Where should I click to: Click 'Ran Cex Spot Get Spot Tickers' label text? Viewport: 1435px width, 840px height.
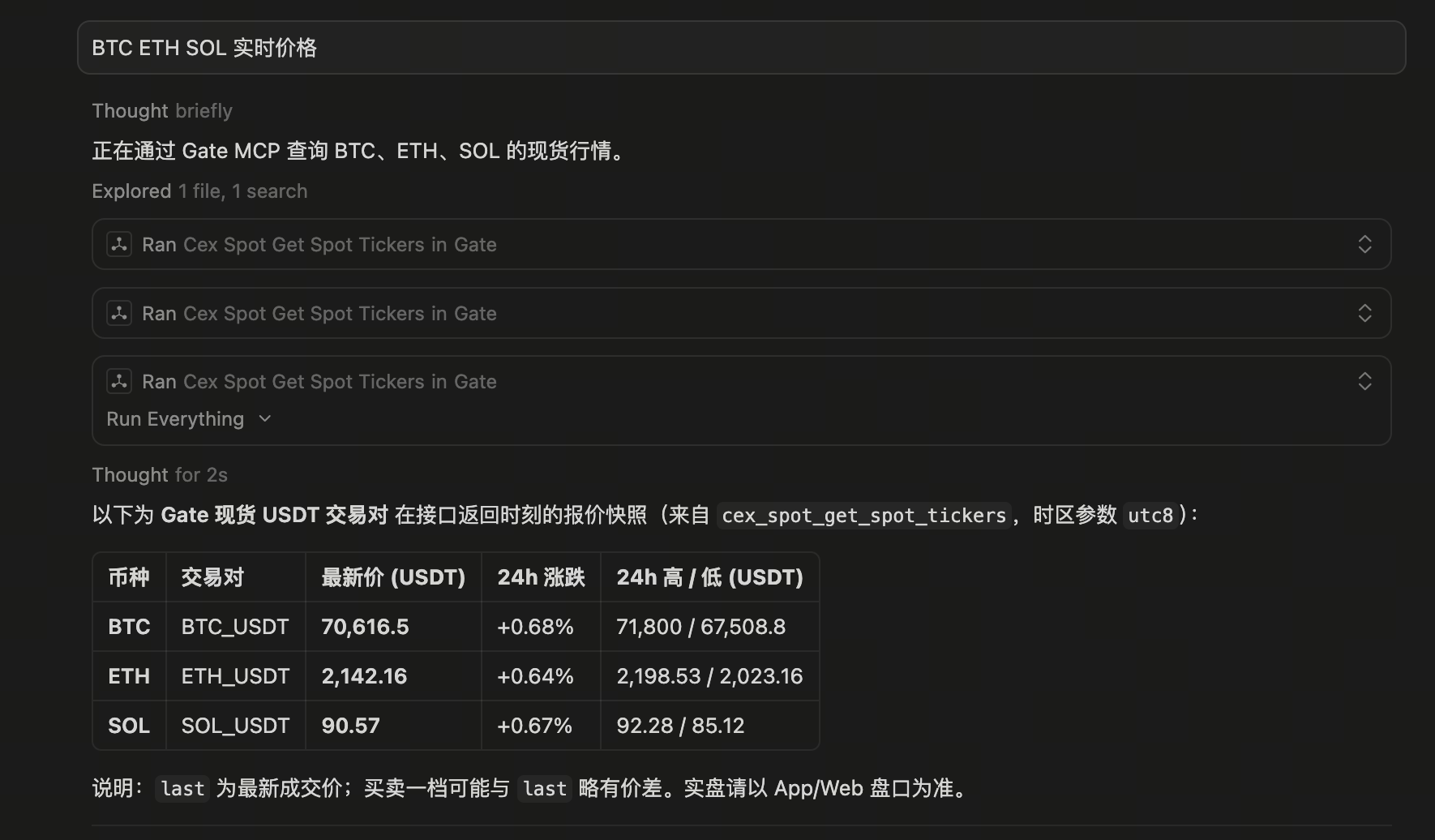pos(319,244)
